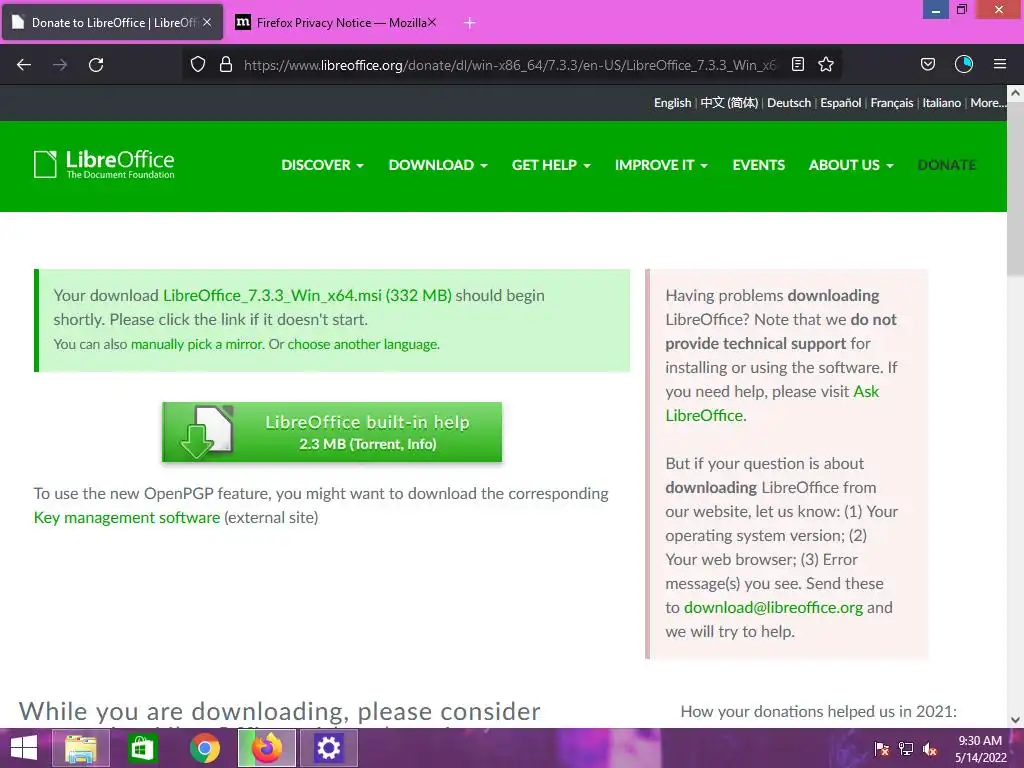Open File Explorer from the taskbar
Screen dimensions: 1024x768
coord(80,748)
